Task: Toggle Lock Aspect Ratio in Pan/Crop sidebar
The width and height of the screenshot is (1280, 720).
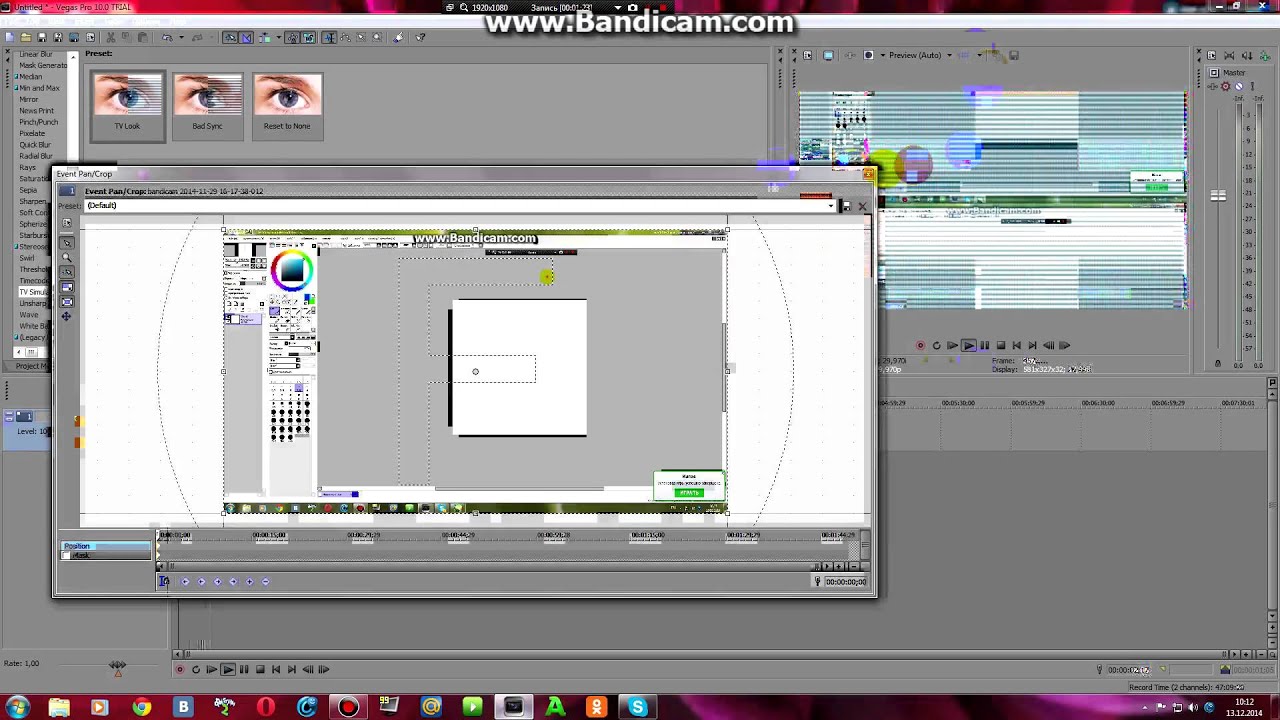Action: (67, 287)
